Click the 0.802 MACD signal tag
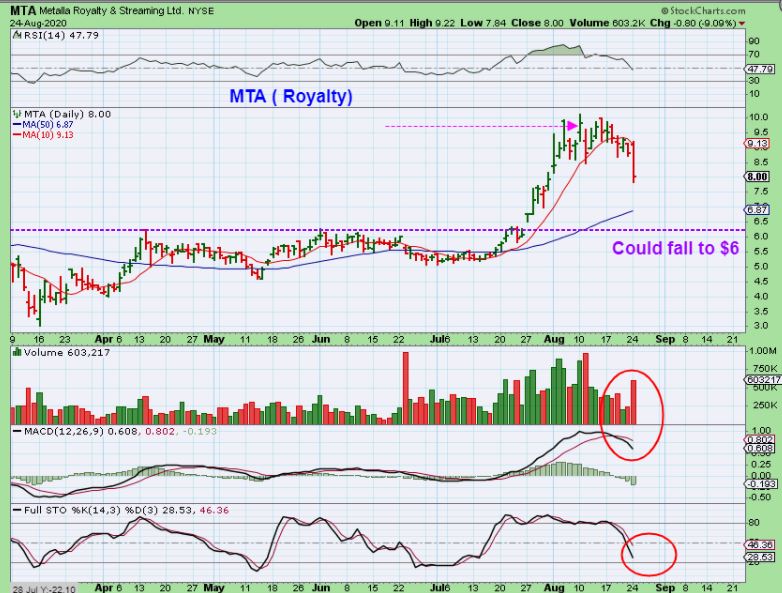Screen dimensions: 782x593 (x=761, y=440)
